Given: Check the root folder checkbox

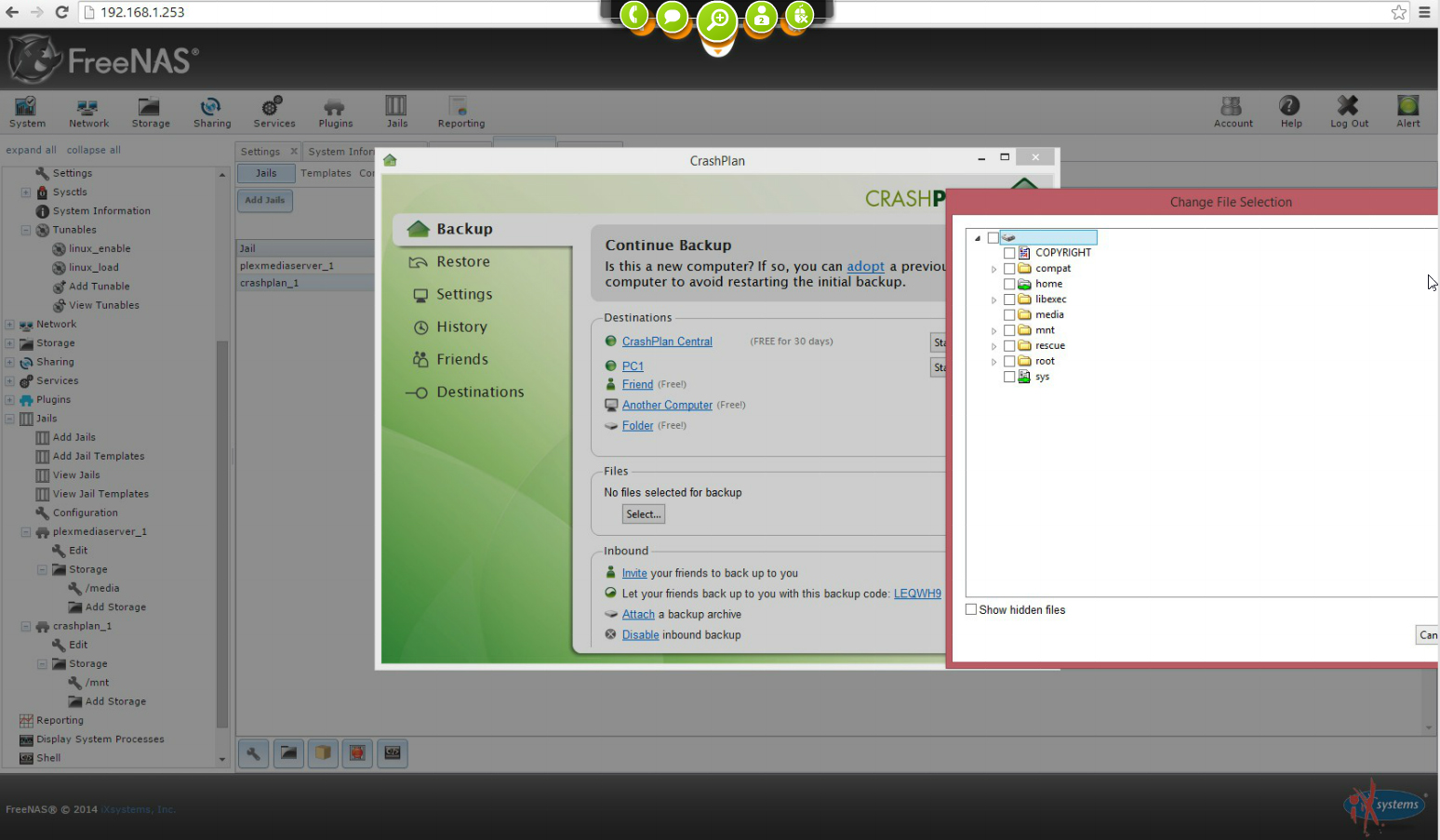Looking at the screenshot, I should pyautogui.click(x=1009, y=361).
